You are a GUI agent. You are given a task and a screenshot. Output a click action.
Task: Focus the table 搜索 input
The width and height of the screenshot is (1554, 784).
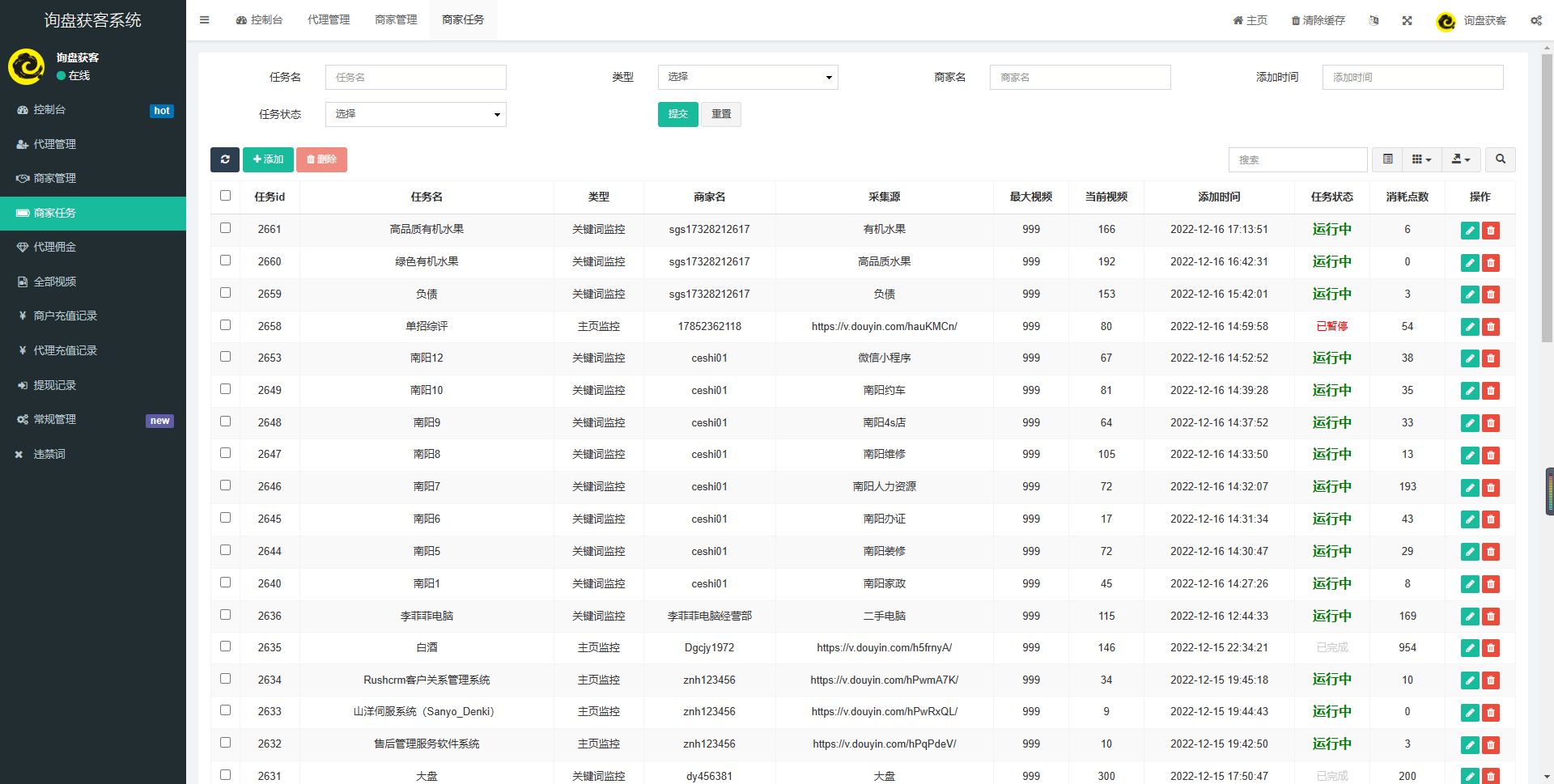click(x=1297, y=159)
